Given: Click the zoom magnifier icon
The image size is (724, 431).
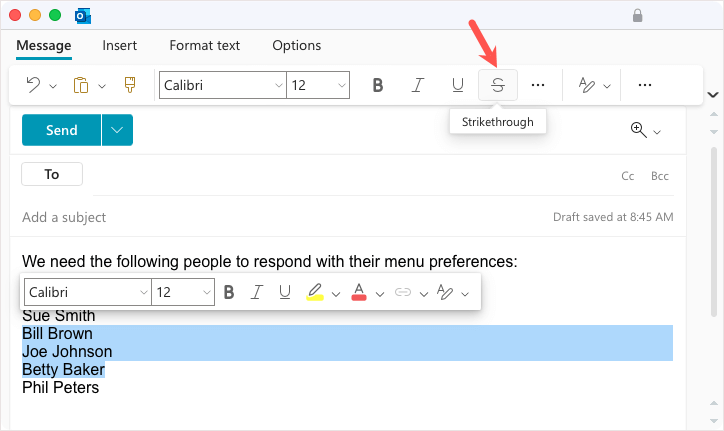Looking at the screenshot, I should click(x=637, y=130).
